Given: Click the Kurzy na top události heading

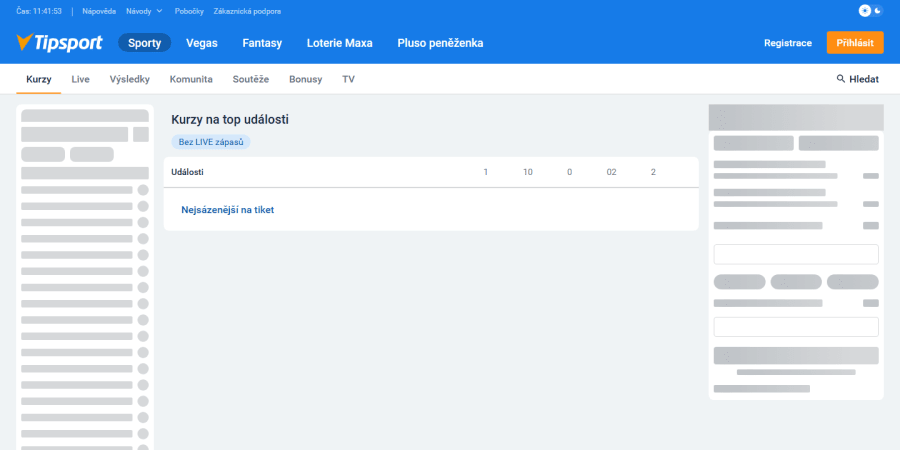Looking at the screenshot, I should tap(230, 120).
